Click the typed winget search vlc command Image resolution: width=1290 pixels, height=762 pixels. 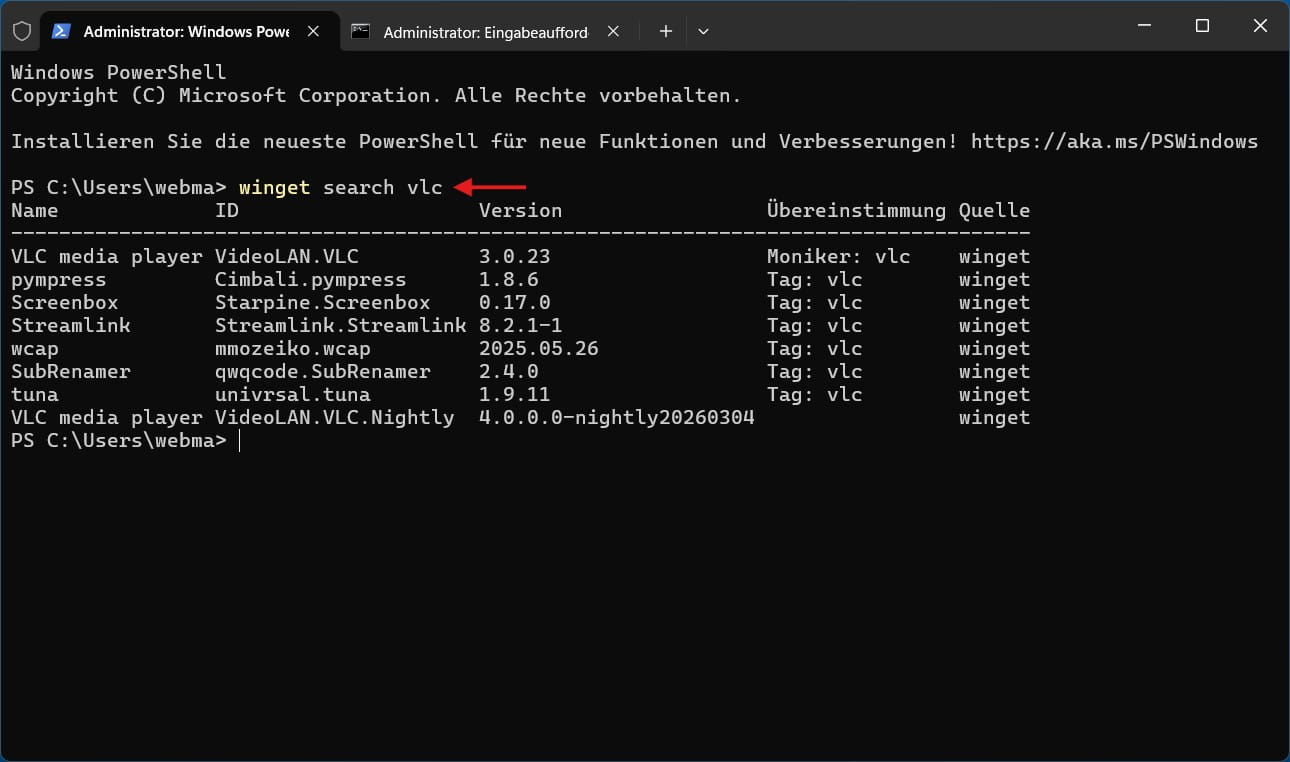[340, 187]
